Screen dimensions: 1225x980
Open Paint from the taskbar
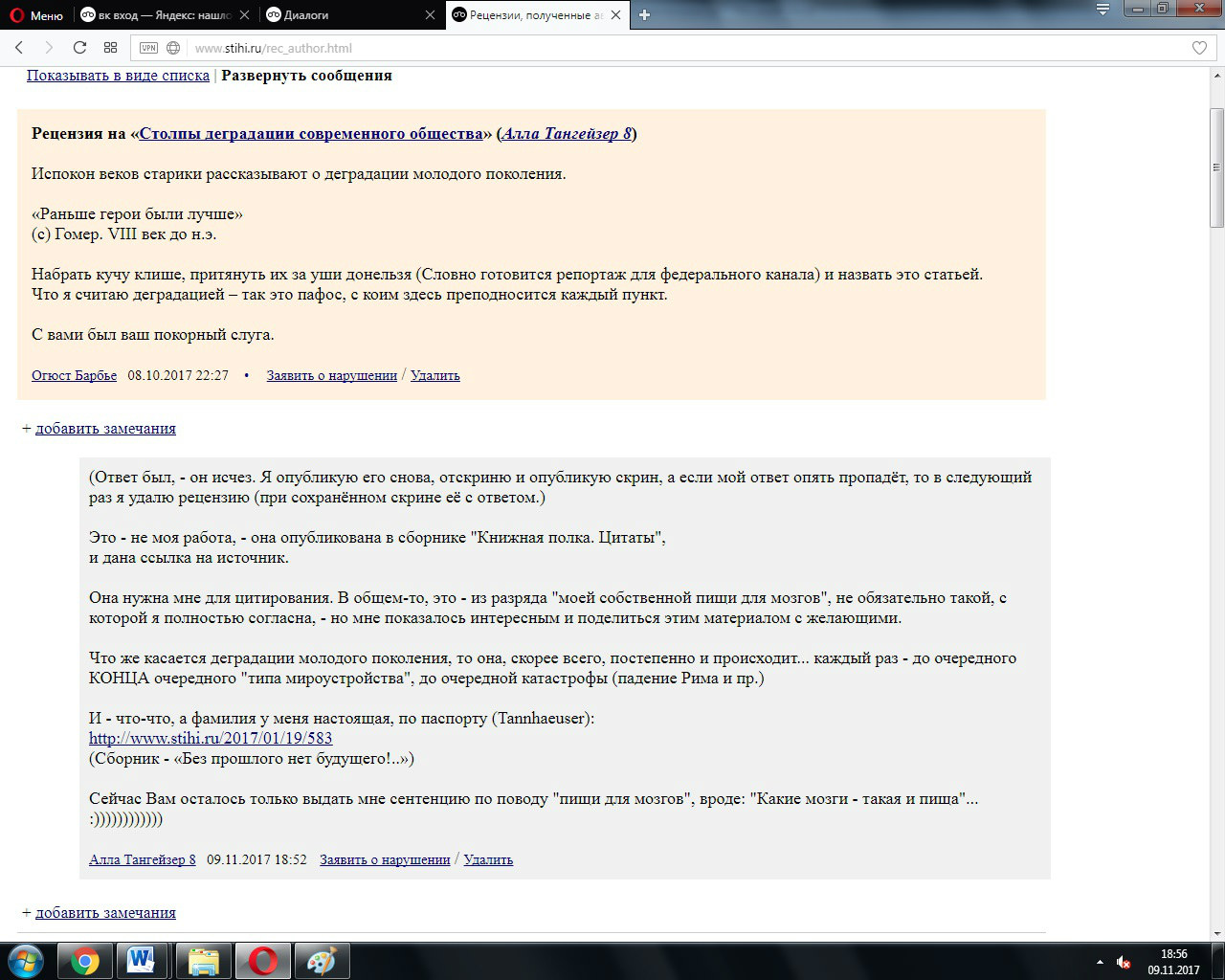tap(322, 960)
